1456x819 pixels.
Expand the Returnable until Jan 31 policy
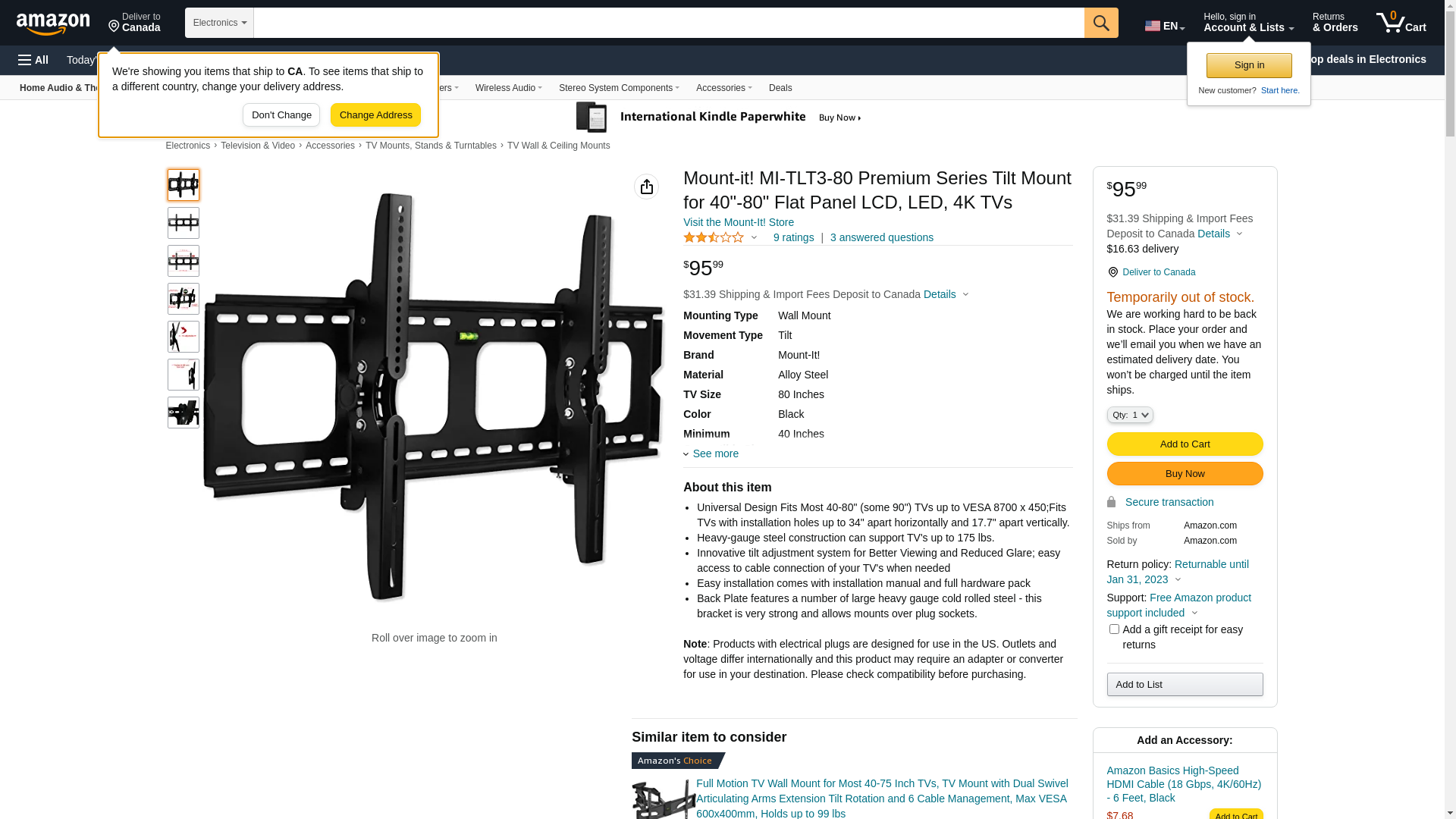(x=1178, y=572)
